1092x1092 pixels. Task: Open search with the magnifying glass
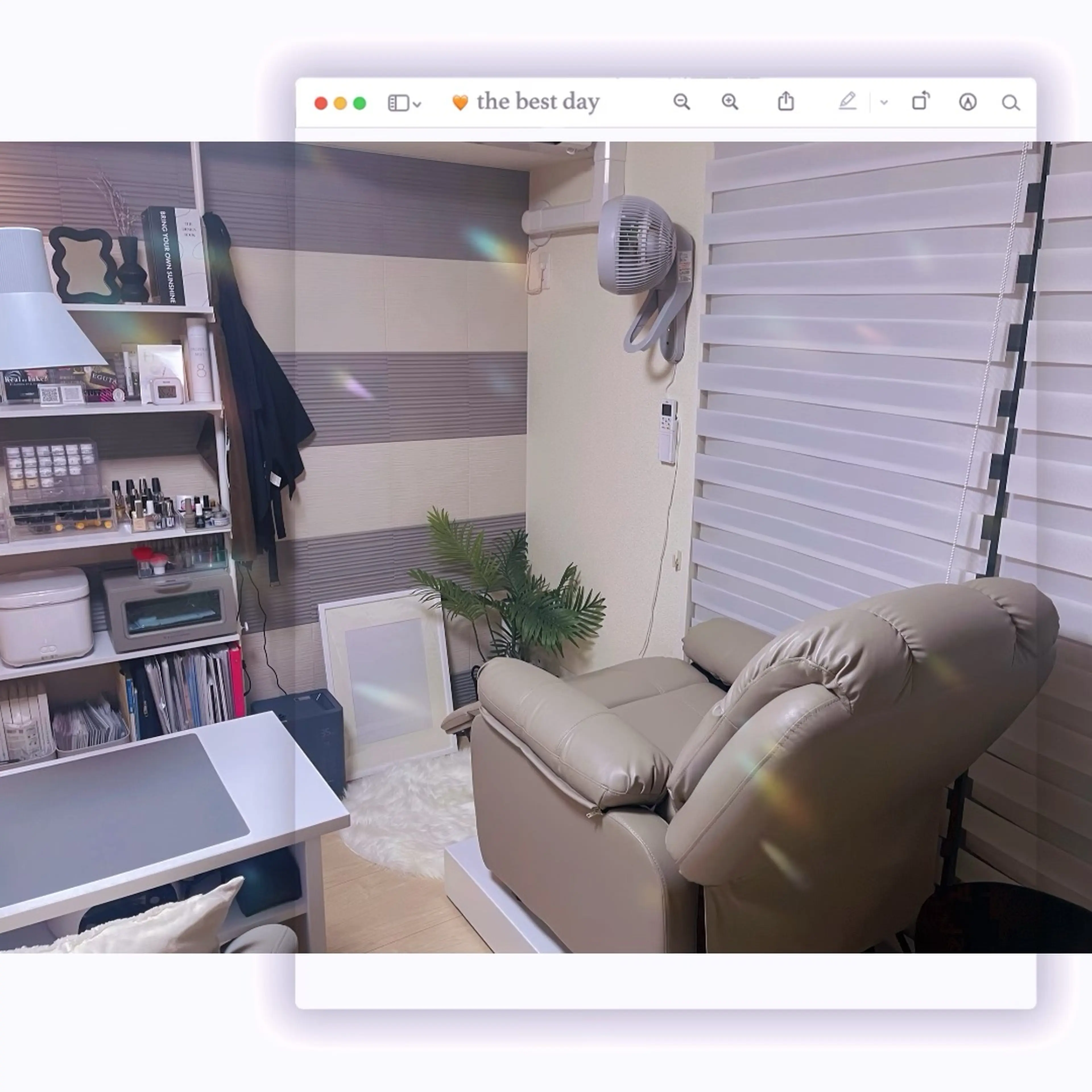pos(1011,103)
